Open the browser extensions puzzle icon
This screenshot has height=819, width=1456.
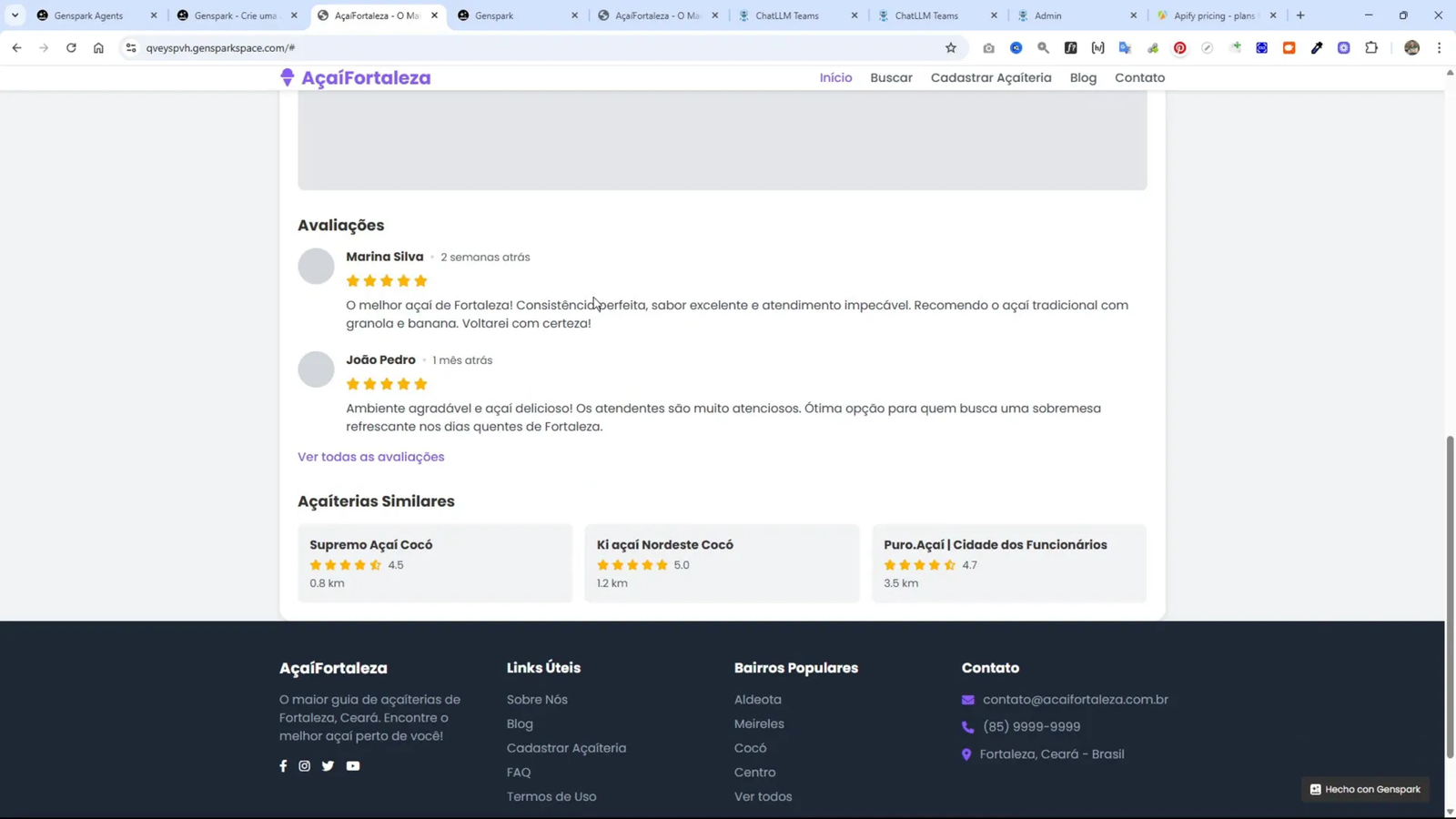pyautogui.click(x=1371, y=48)
